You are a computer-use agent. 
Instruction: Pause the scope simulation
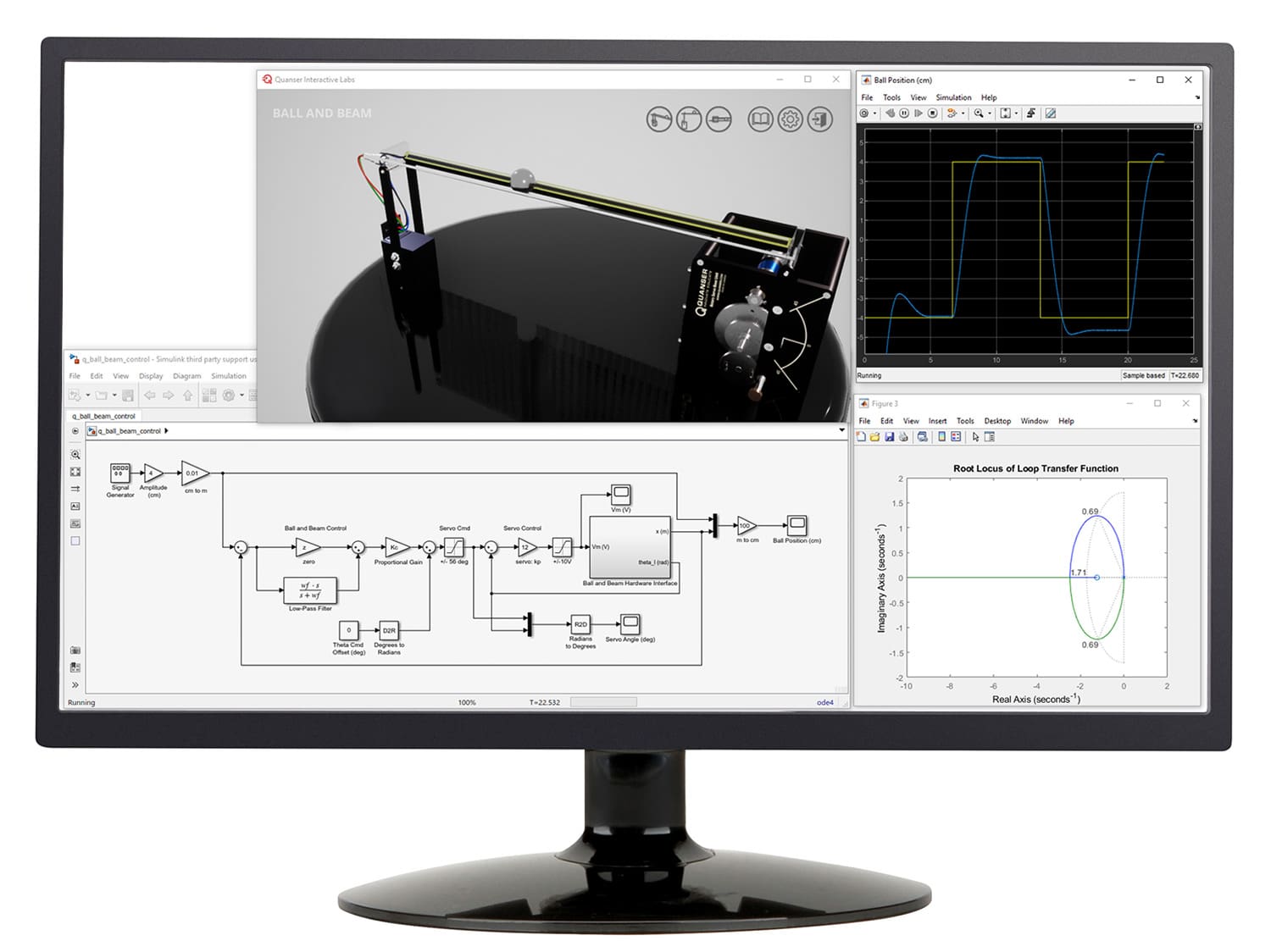click(x=904, y=113)
